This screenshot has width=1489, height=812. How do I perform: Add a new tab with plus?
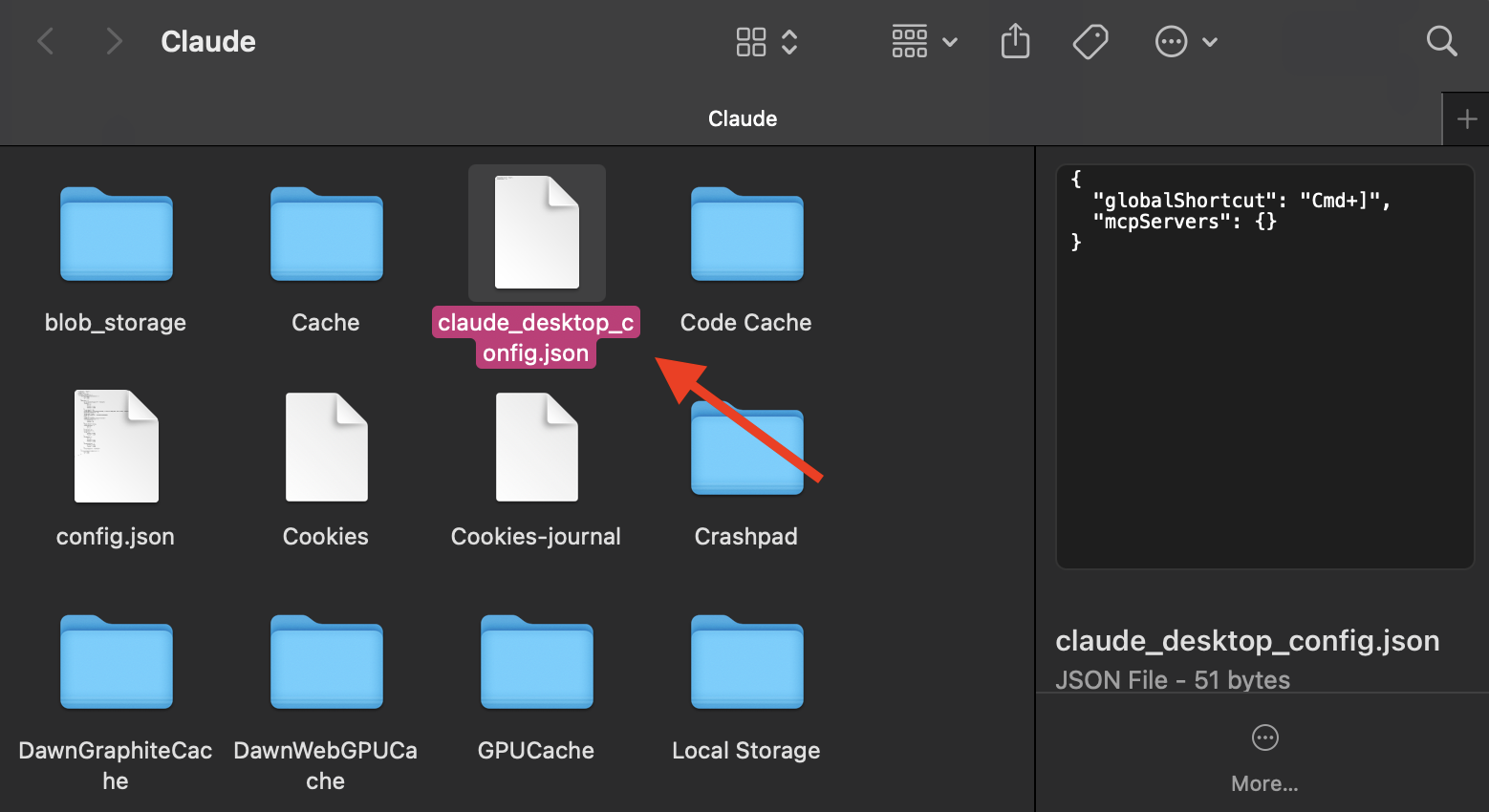(x=1466, y=119)
